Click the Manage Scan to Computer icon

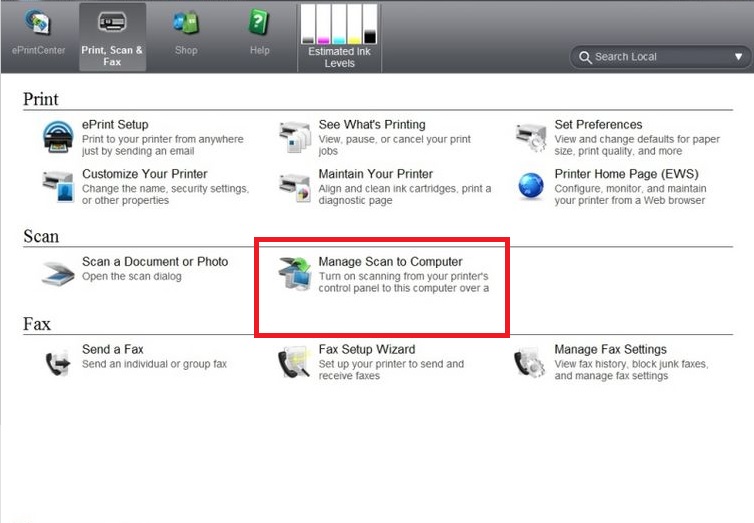[295, 274]
